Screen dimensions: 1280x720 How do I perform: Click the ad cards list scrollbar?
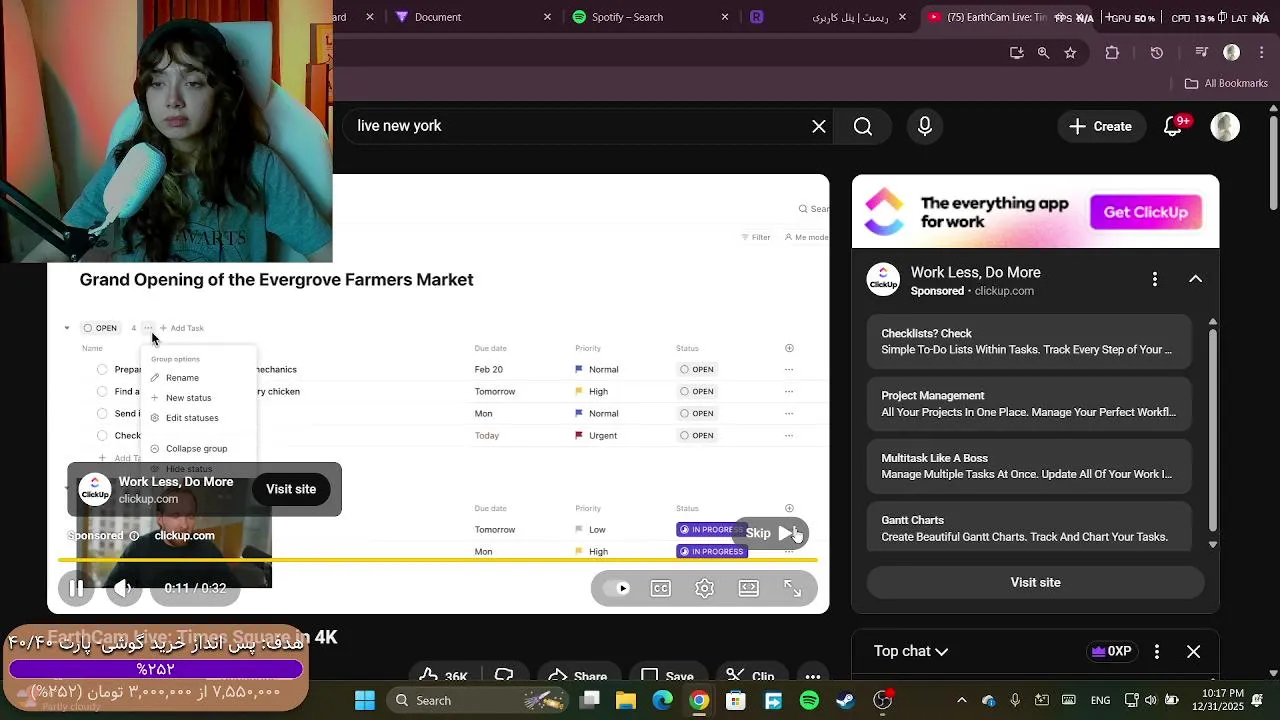[x=1213, y=430]
